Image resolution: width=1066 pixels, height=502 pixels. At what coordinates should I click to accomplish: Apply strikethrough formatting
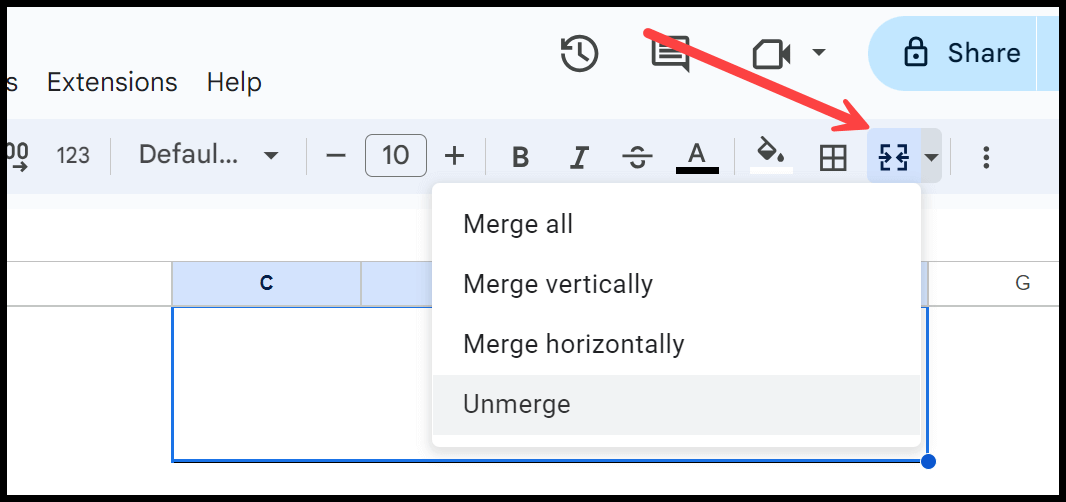(637, 157)
